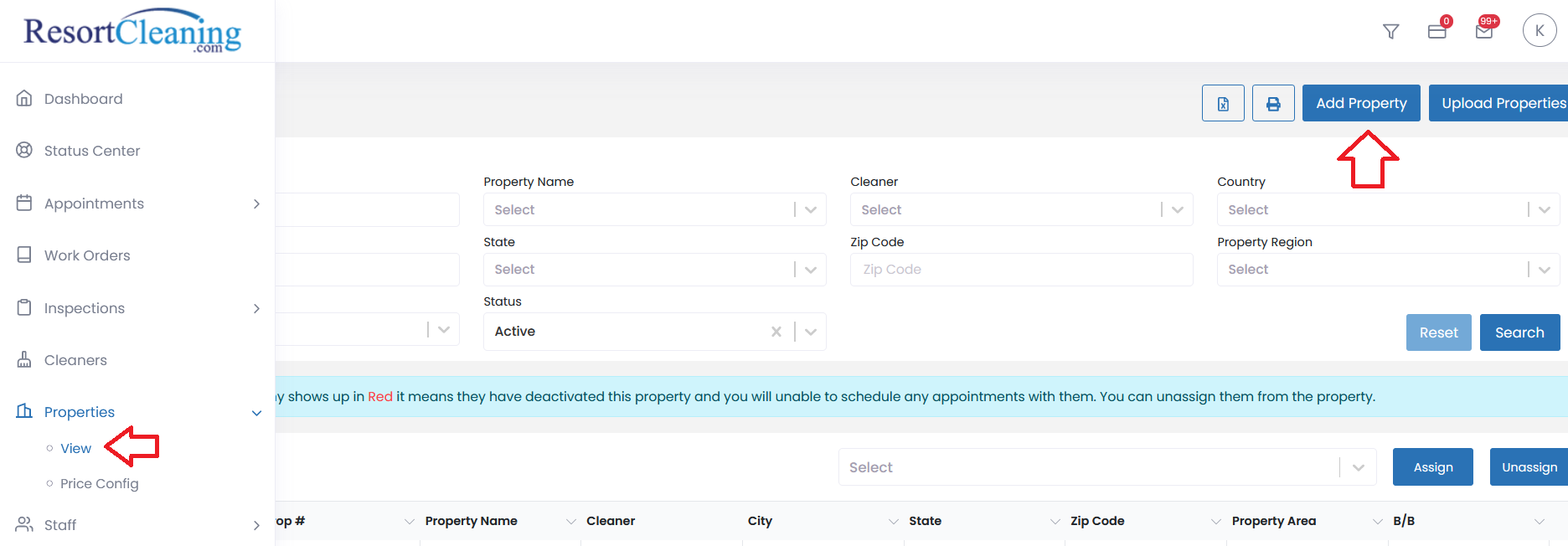Expand the Cleaner select dropdown

tap(1021, 210)
